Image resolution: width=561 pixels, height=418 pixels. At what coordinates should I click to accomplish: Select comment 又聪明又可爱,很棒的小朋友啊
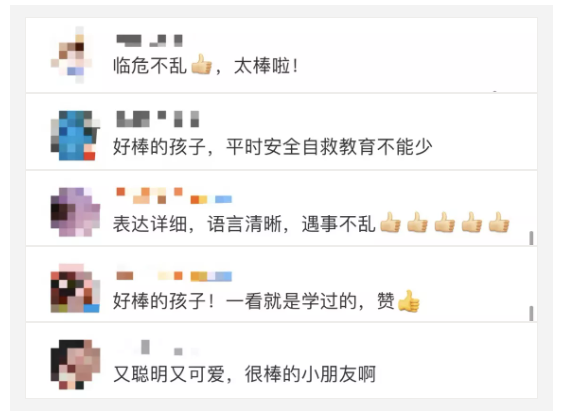[x=244, y=374]
